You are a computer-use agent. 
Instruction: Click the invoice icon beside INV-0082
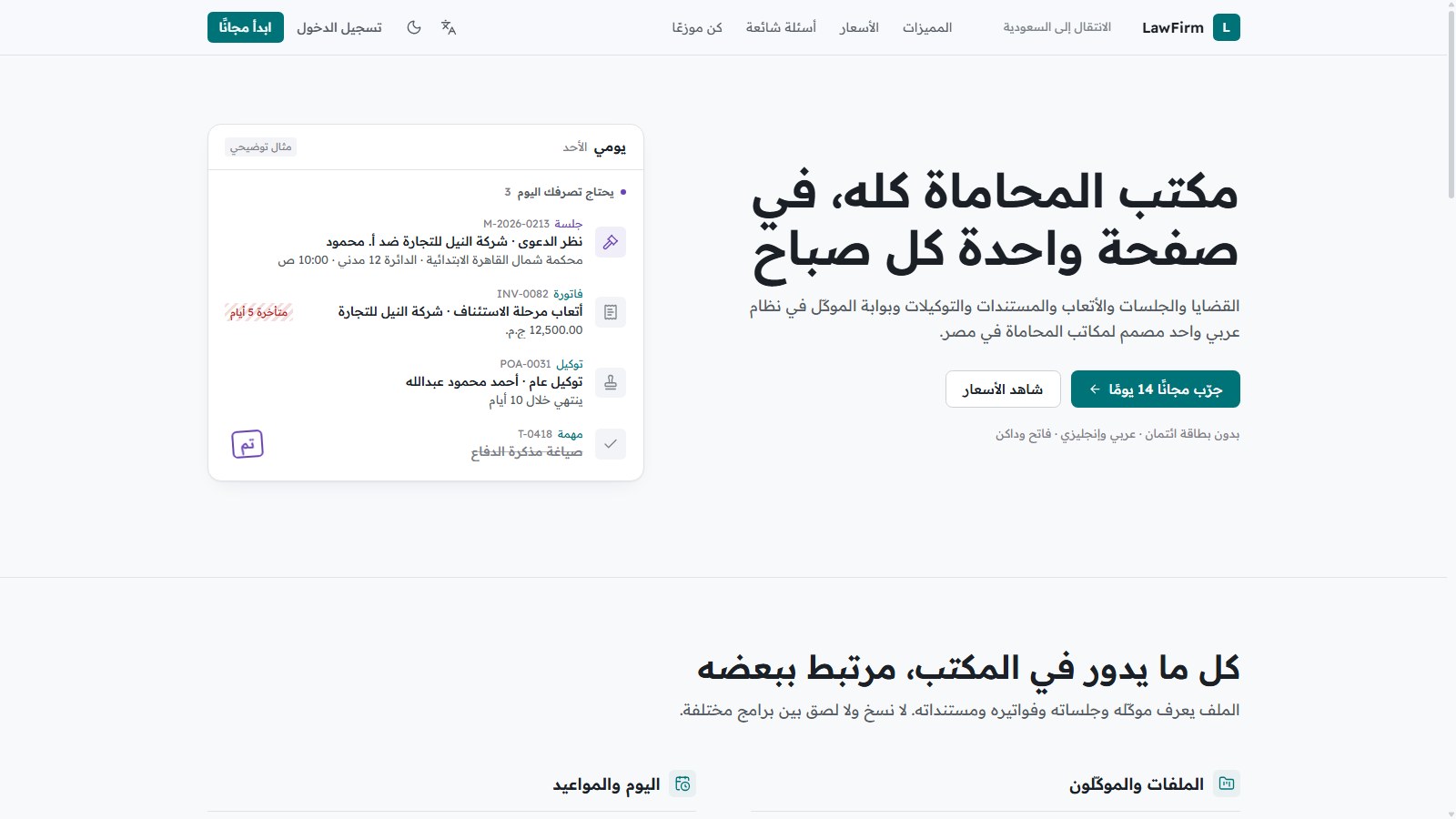(611, 312)
